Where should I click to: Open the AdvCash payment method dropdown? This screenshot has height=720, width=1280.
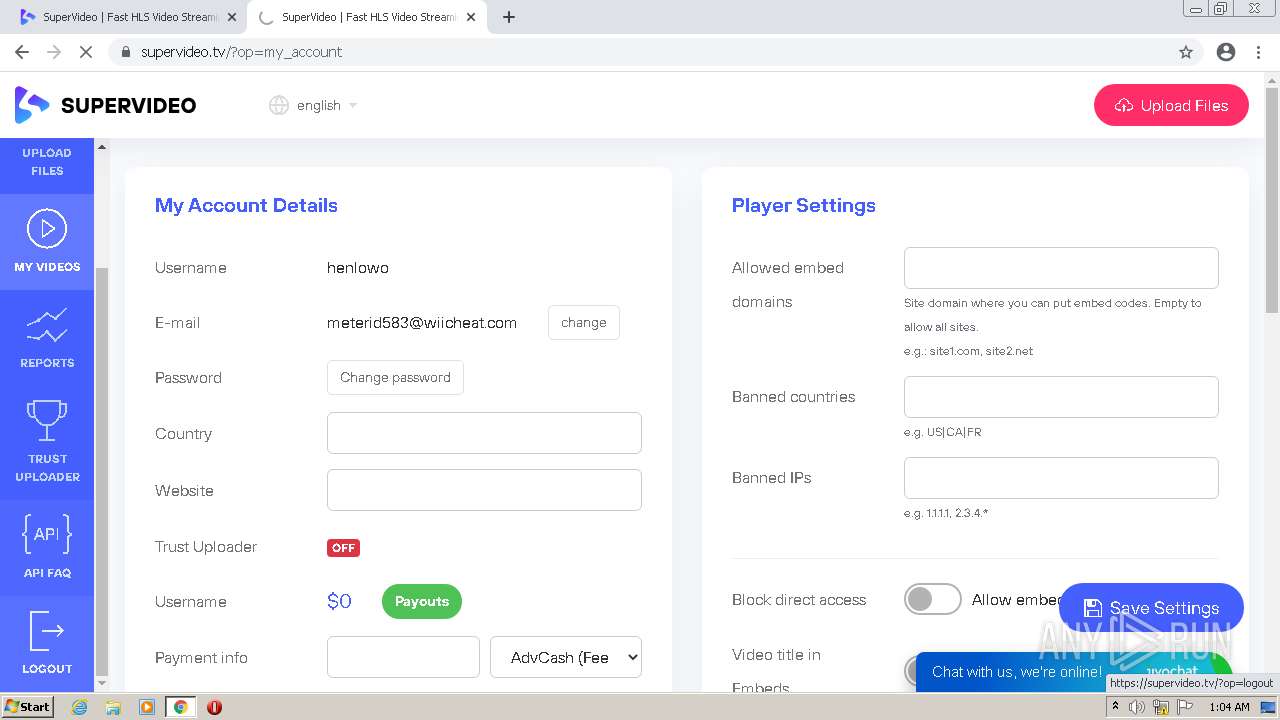[566, 657]
